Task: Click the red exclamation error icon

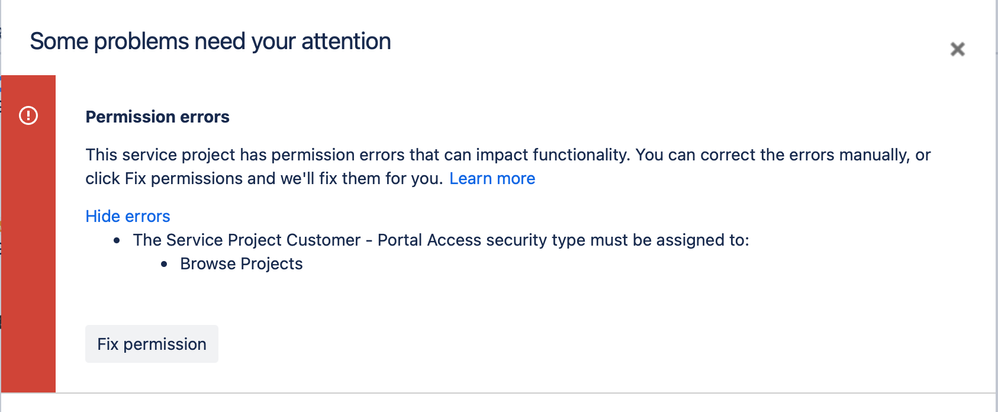Action: click(x=28, y=116)
